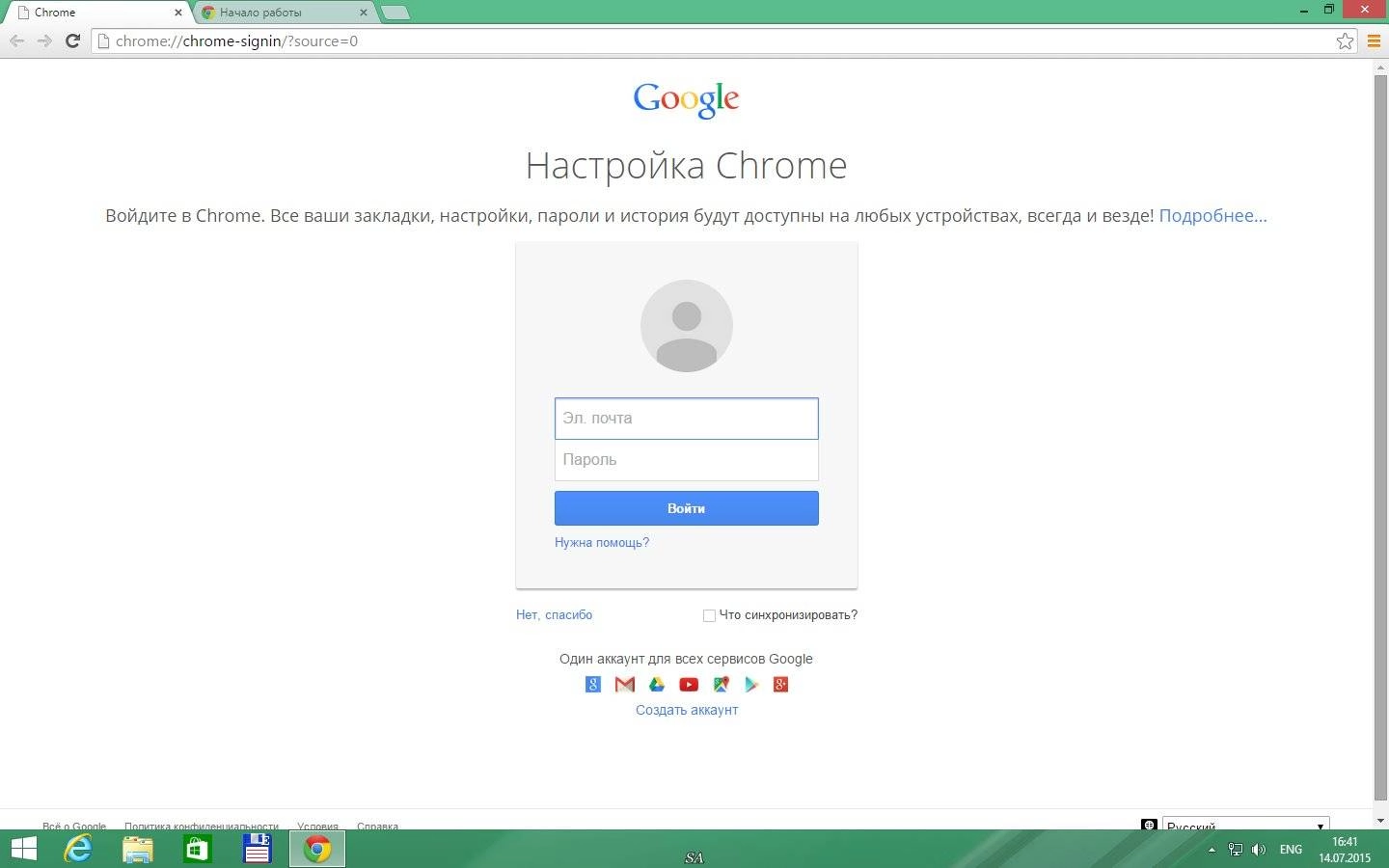Show hidden tray icons arrow
Viewport: 1389px width, 868px height.
1212,850
